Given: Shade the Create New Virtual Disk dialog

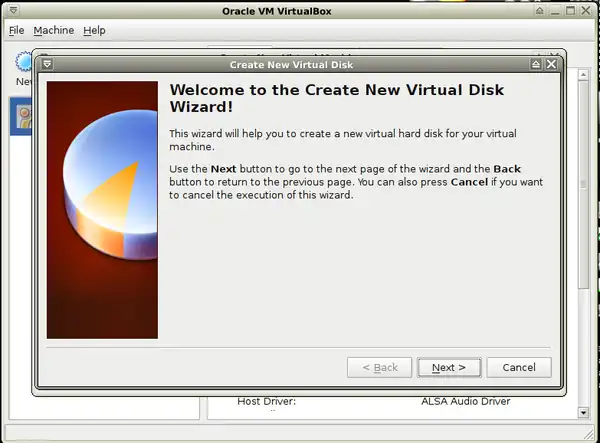Looking at the screenshot, I should point(536,64).
